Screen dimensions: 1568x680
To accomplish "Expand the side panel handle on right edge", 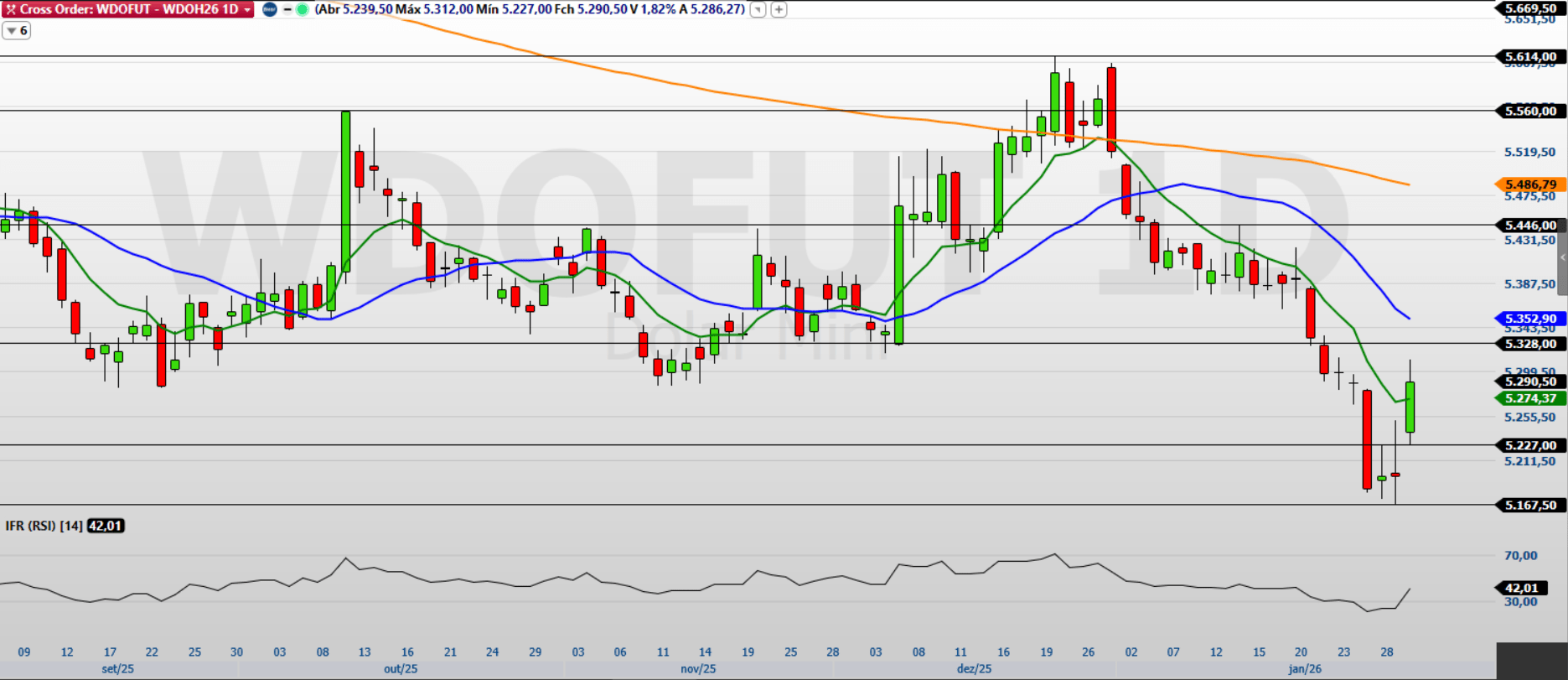I will click(x=1562, y=258).
